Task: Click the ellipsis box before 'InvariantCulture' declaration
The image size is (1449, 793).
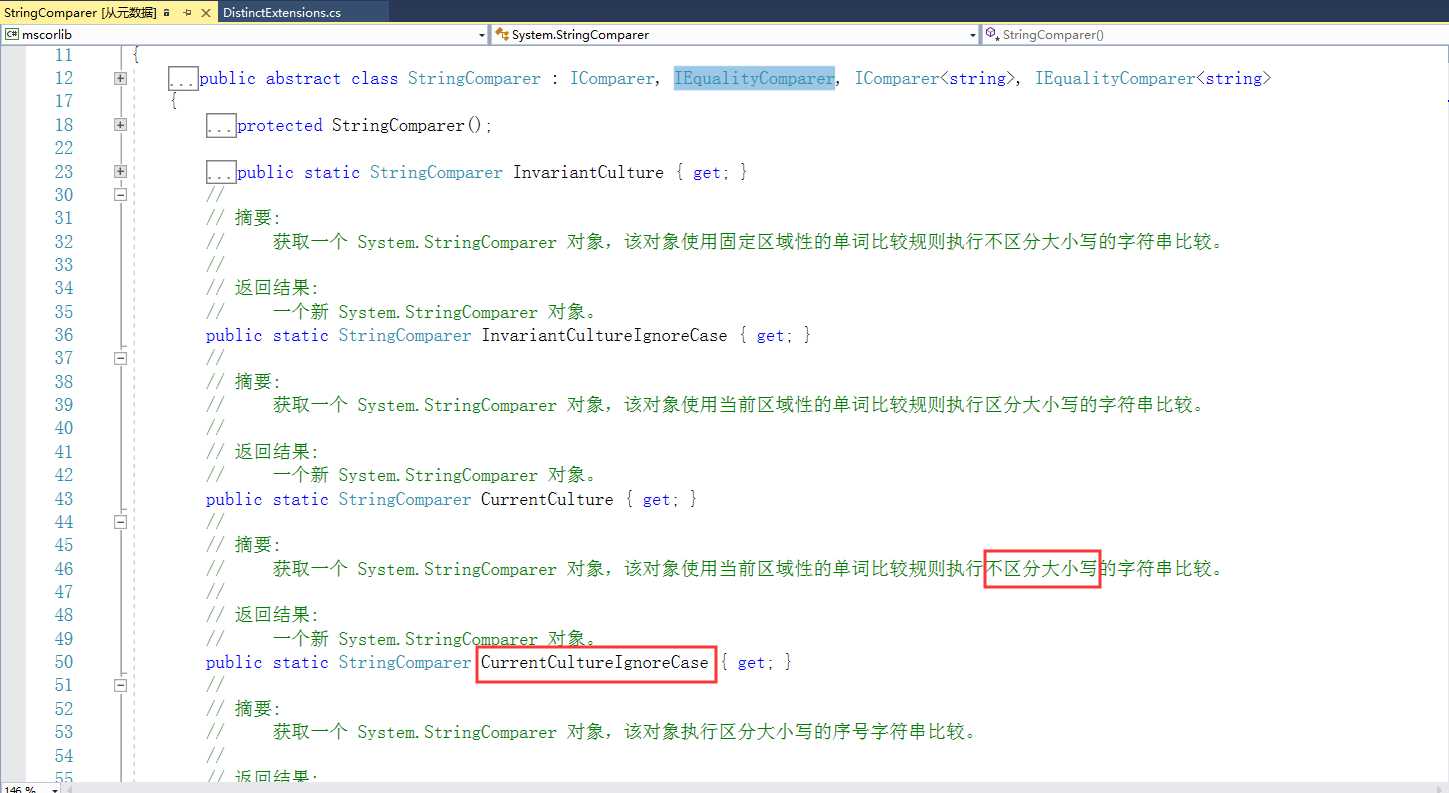Action: tap(221, 173)
